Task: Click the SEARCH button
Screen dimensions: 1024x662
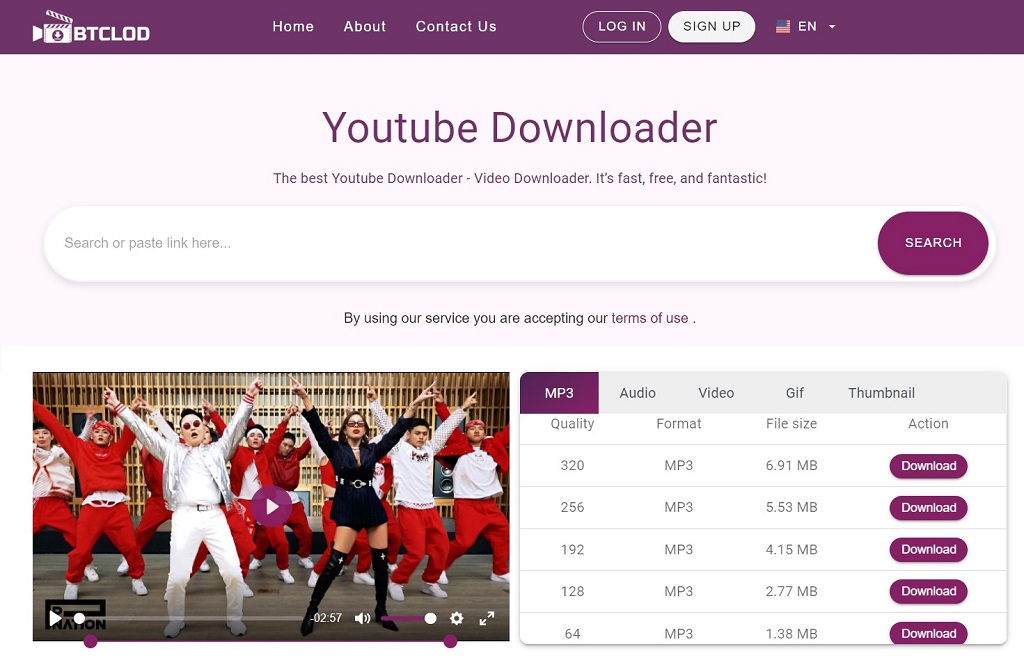Action: tap(933, 243)
